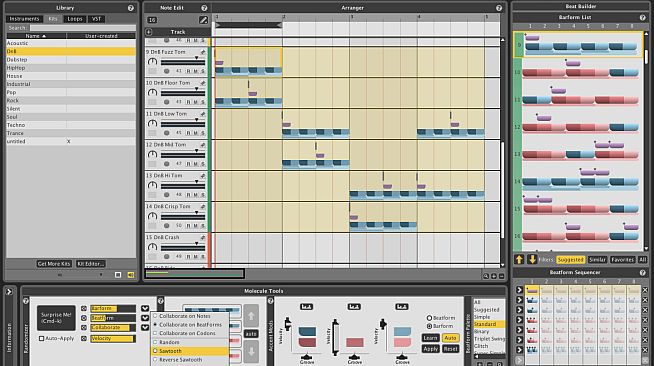Move barform selection up with yellow up arrow
Screen dimensions: 654x366
click(519, 259)
